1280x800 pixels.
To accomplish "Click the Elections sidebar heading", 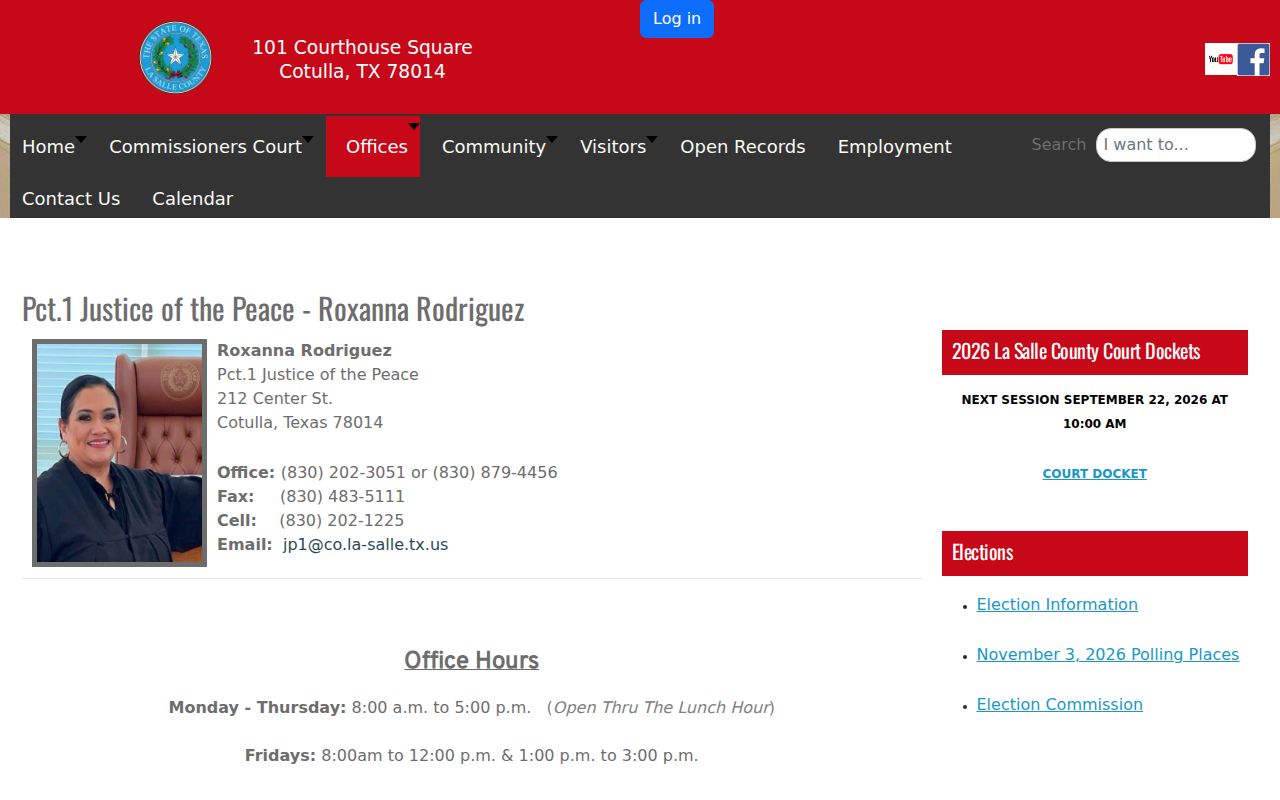I will (x=1095, y=553).
